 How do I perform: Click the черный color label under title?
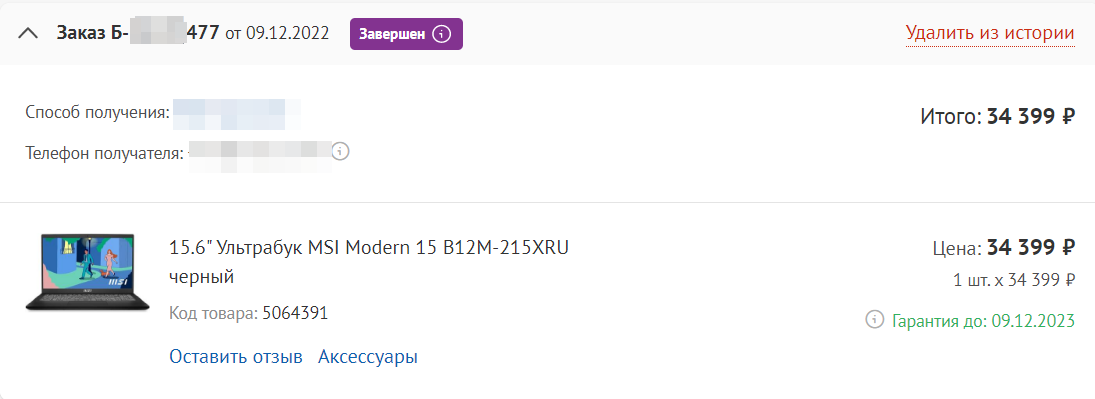(201, 277)
